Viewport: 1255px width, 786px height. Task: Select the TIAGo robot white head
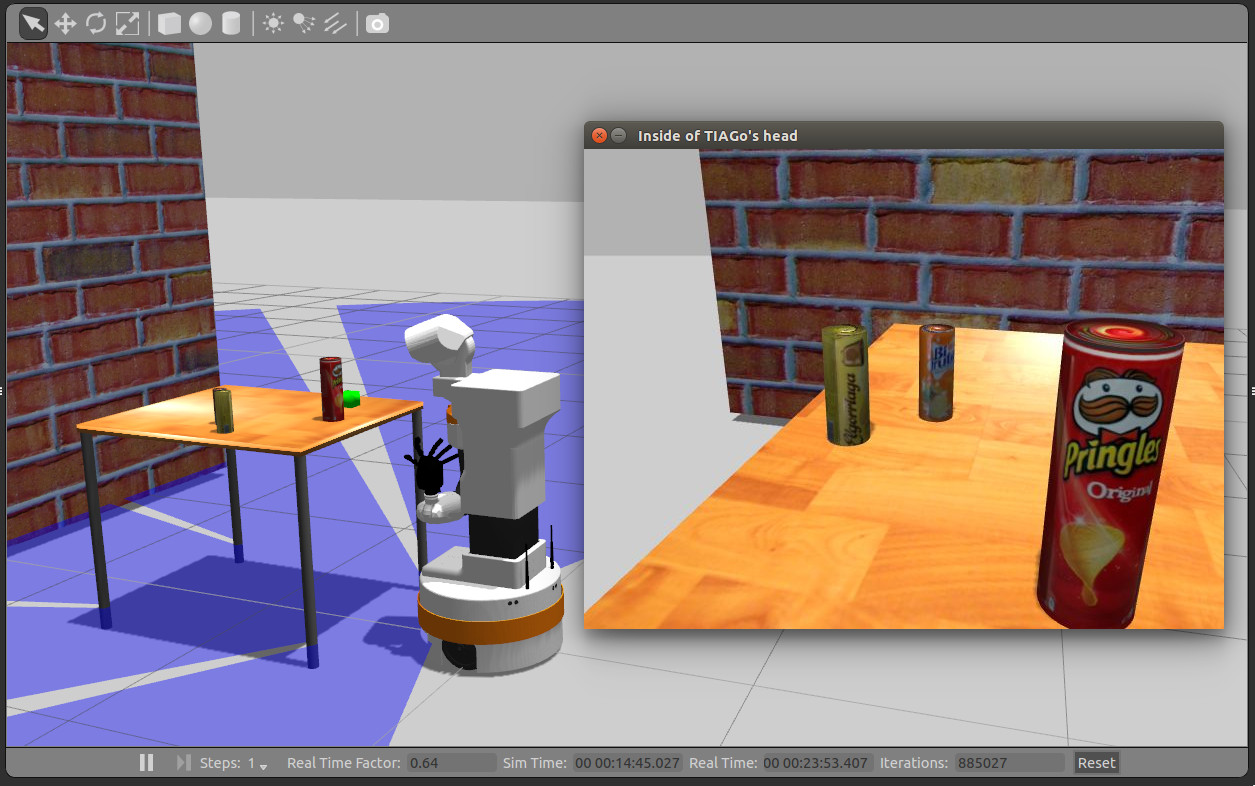440,345
